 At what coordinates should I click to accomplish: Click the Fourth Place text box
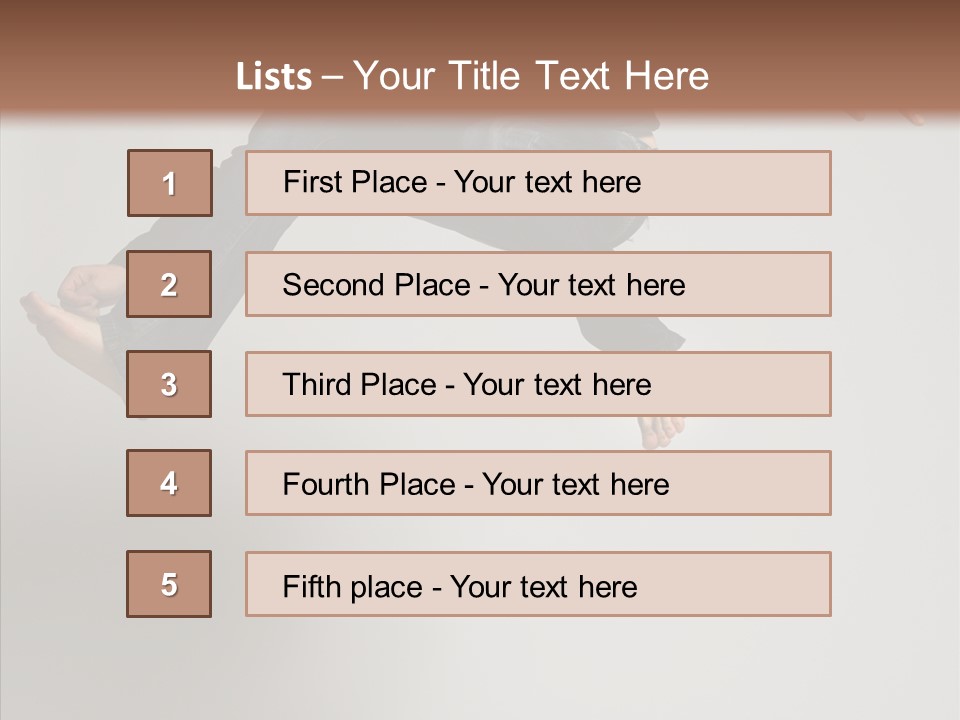pyautogui.click(x=538, y=483)
